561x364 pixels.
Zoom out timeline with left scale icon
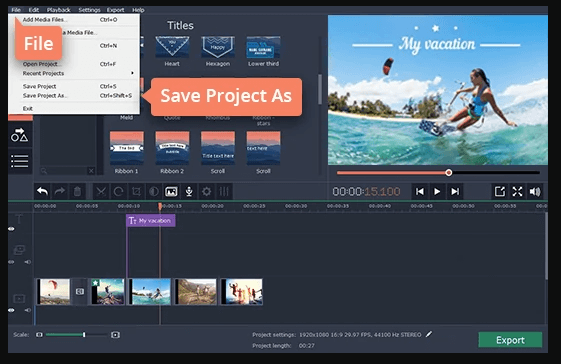[39, 335]
